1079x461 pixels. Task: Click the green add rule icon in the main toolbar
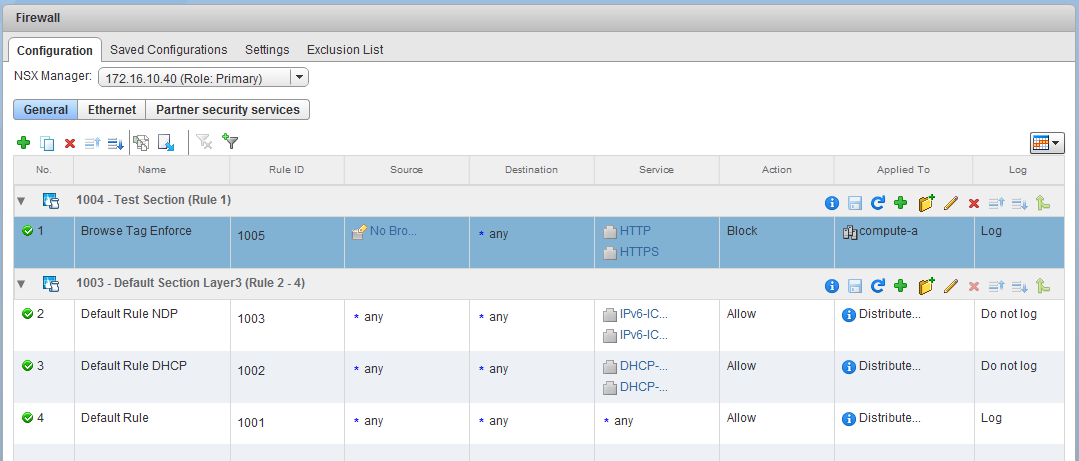point(23,144)
